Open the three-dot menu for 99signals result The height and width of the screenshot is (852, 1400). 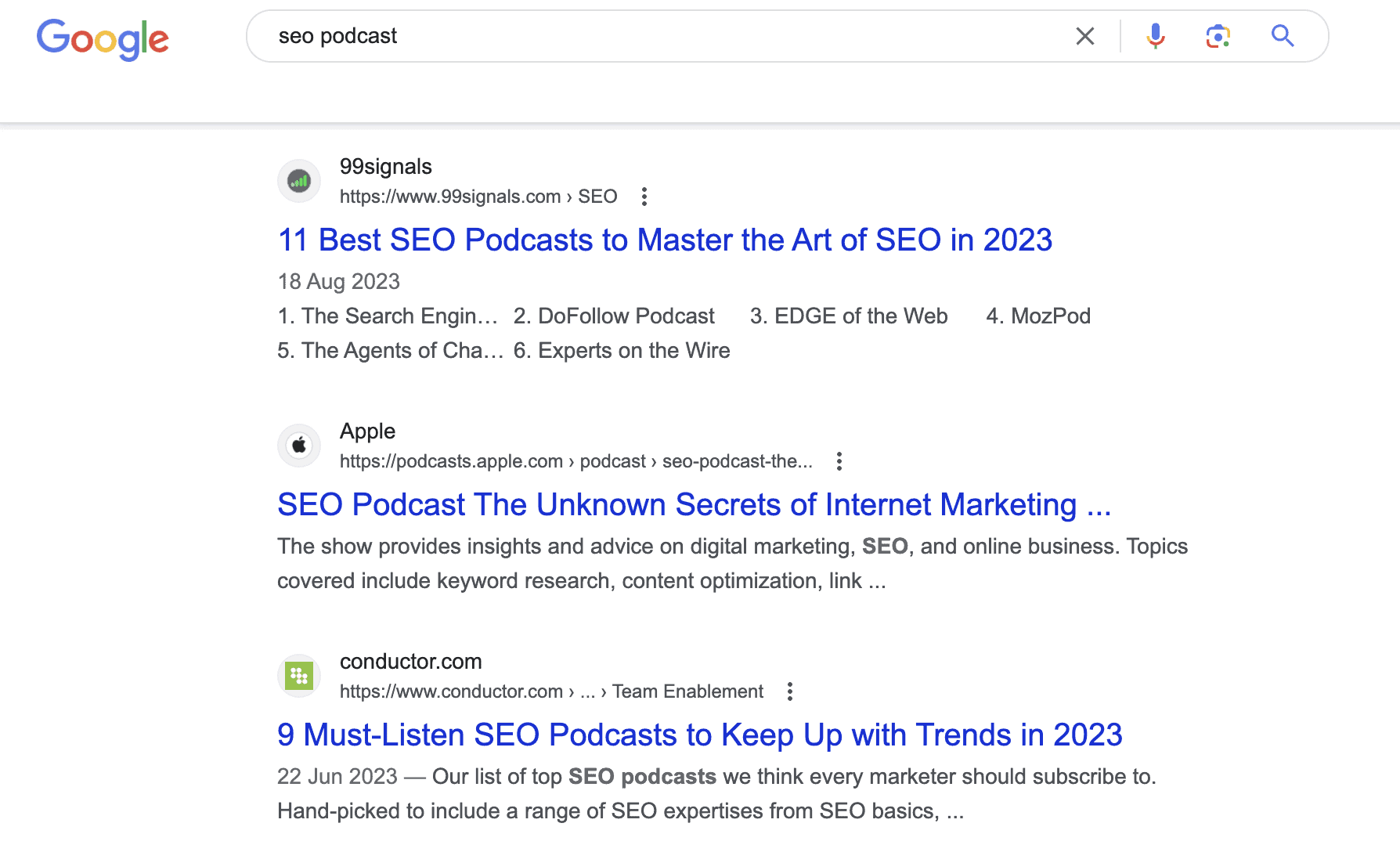[644, 197]
